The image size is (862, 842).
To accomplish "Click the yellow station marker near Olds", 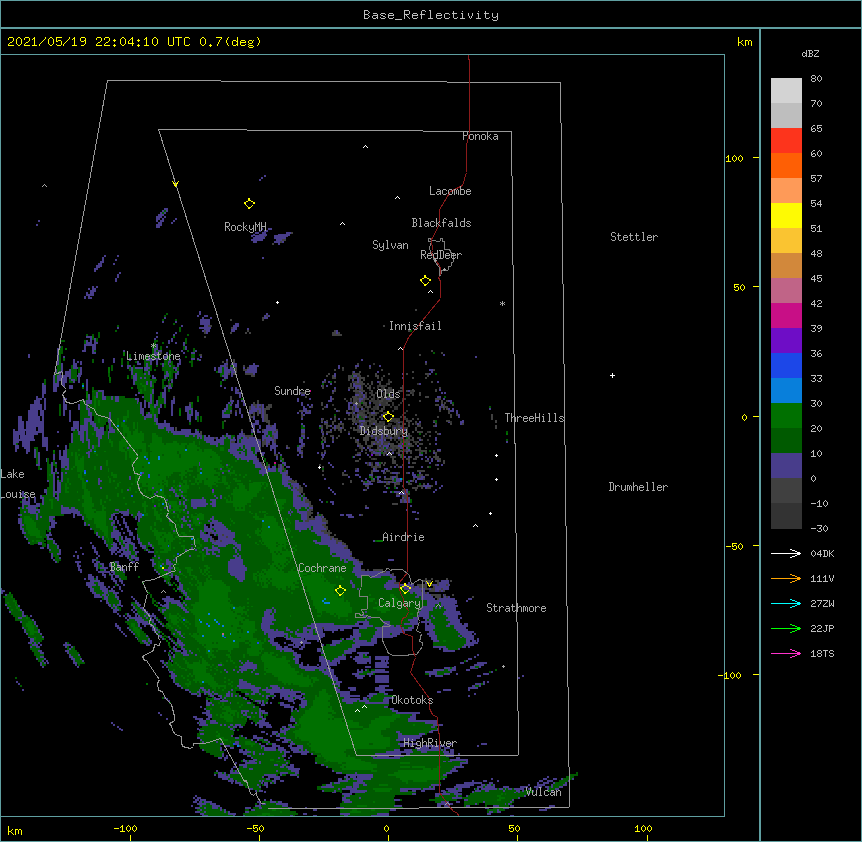I will [388, 416].
